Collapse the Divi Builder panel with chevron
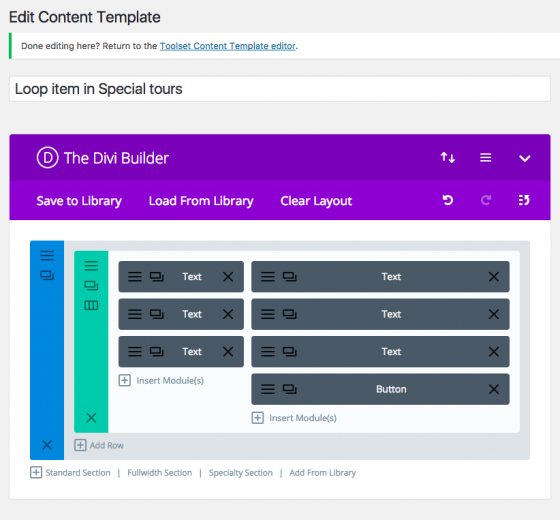560x520 pixels. pos(524,158)
